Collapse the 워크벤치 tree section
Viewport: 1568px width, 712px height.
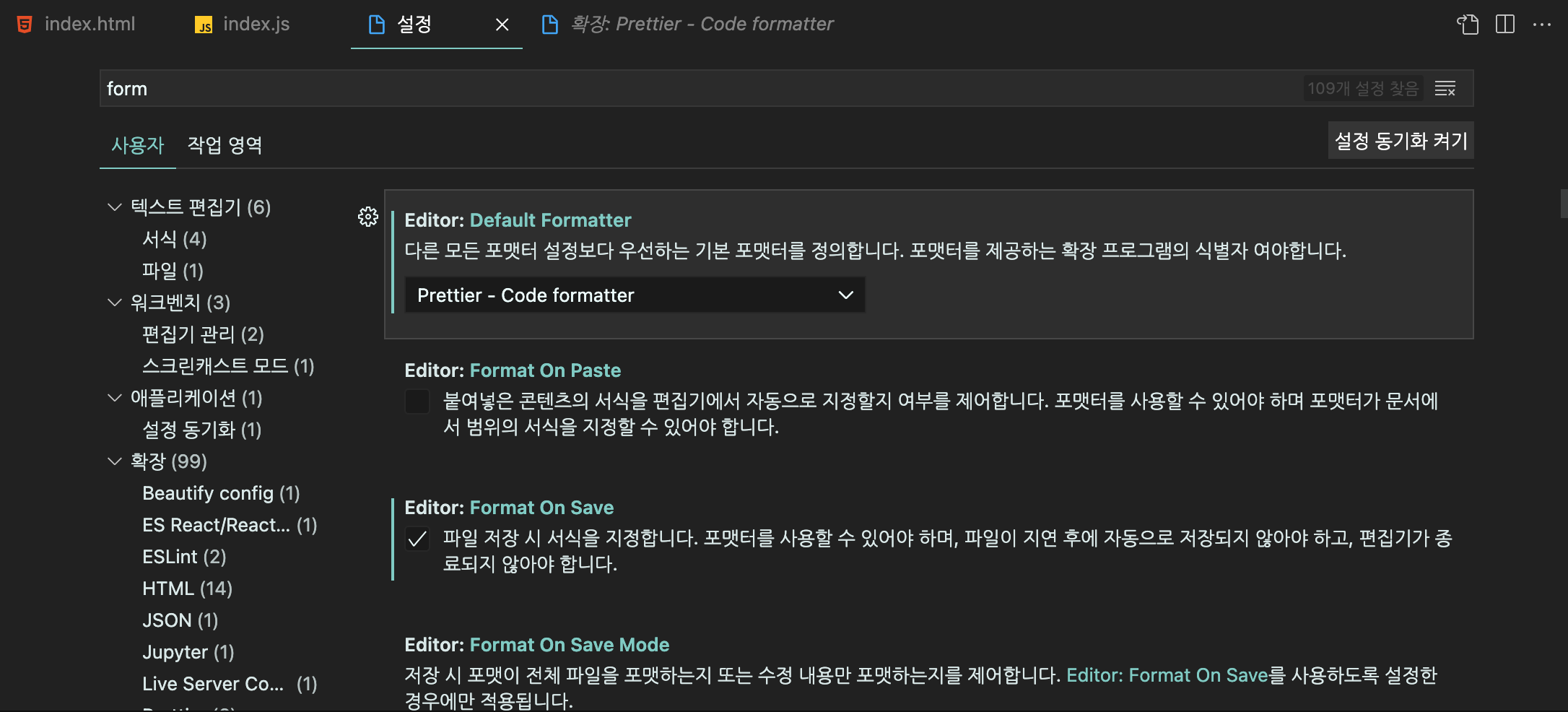point(114,303)
